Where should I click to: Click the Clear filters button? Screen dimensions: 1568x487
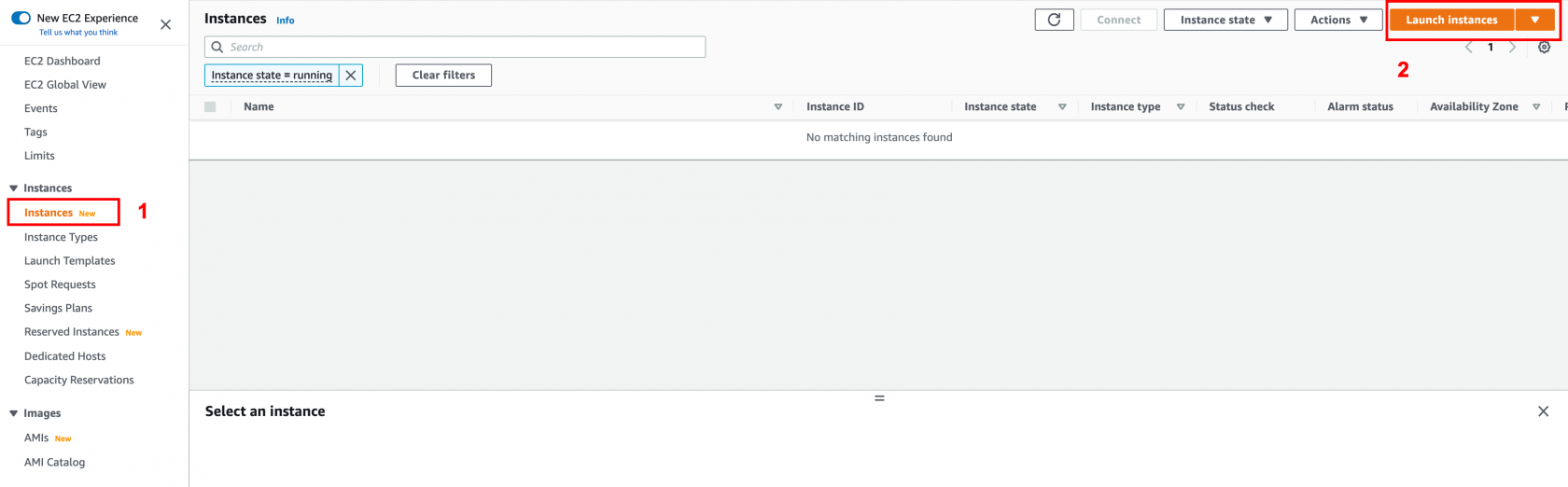[x=443, y=76]
